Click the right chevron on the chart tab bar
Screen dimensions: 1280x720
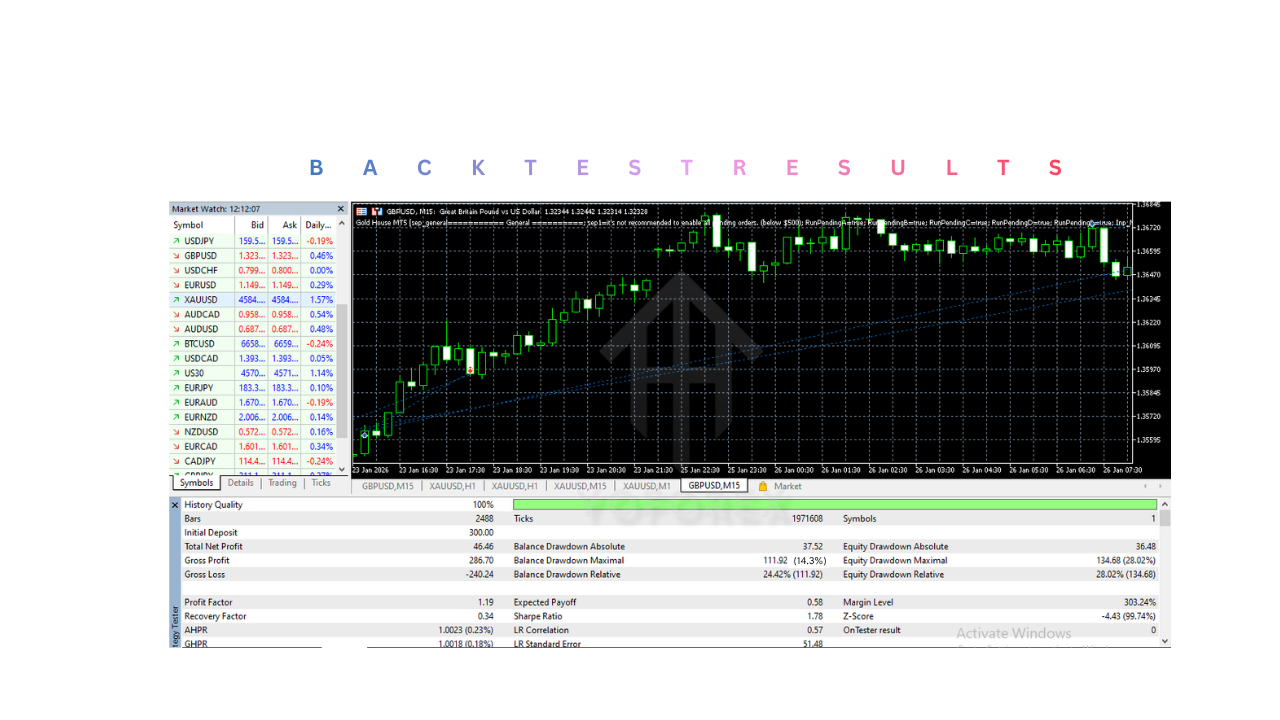coord(1162,484)
